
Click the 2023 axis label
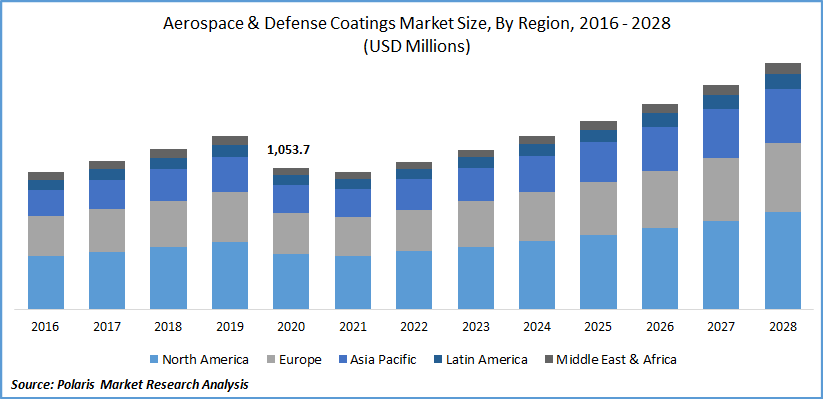coord(476,327)
